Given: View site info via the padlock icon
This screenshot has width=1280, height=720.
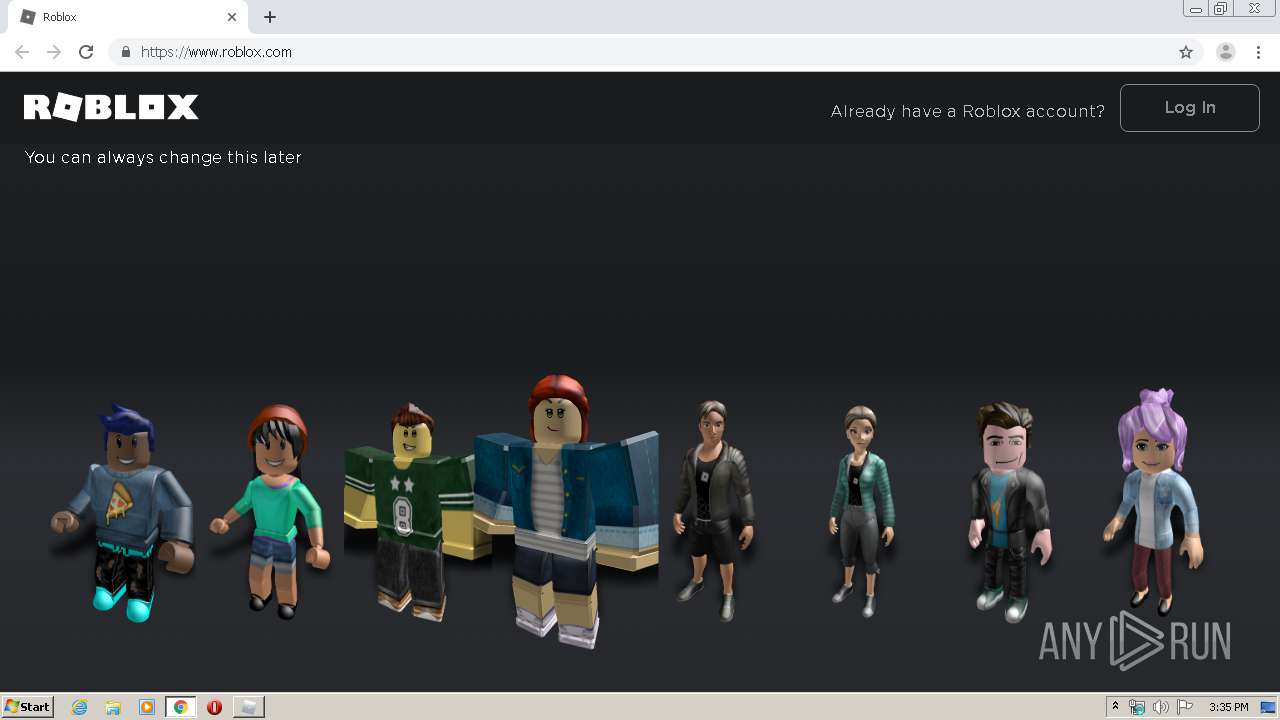Looking at the screenshot, I should pyautogui.click(x=125, y=52).
